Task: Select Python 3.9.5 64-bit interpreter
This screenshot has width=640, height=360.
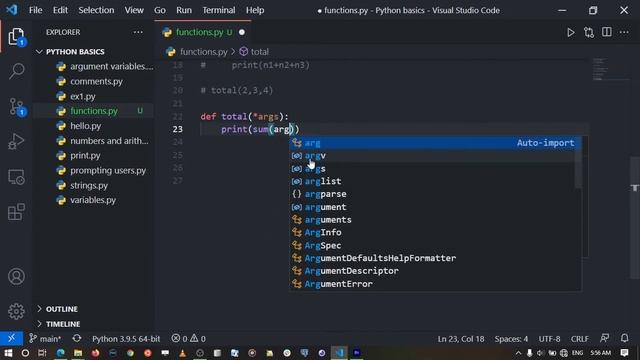Action: pos(126,338)
